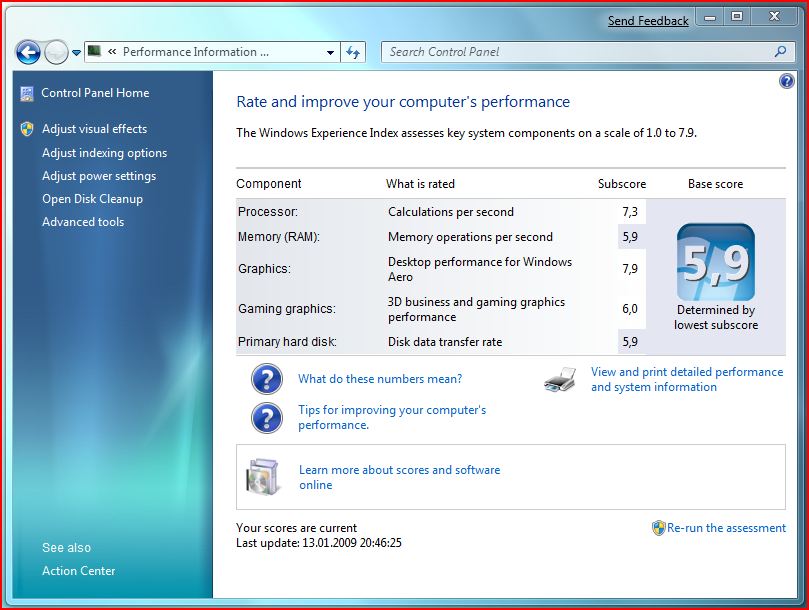Click the Gaming graphics row label

[287, 309]
